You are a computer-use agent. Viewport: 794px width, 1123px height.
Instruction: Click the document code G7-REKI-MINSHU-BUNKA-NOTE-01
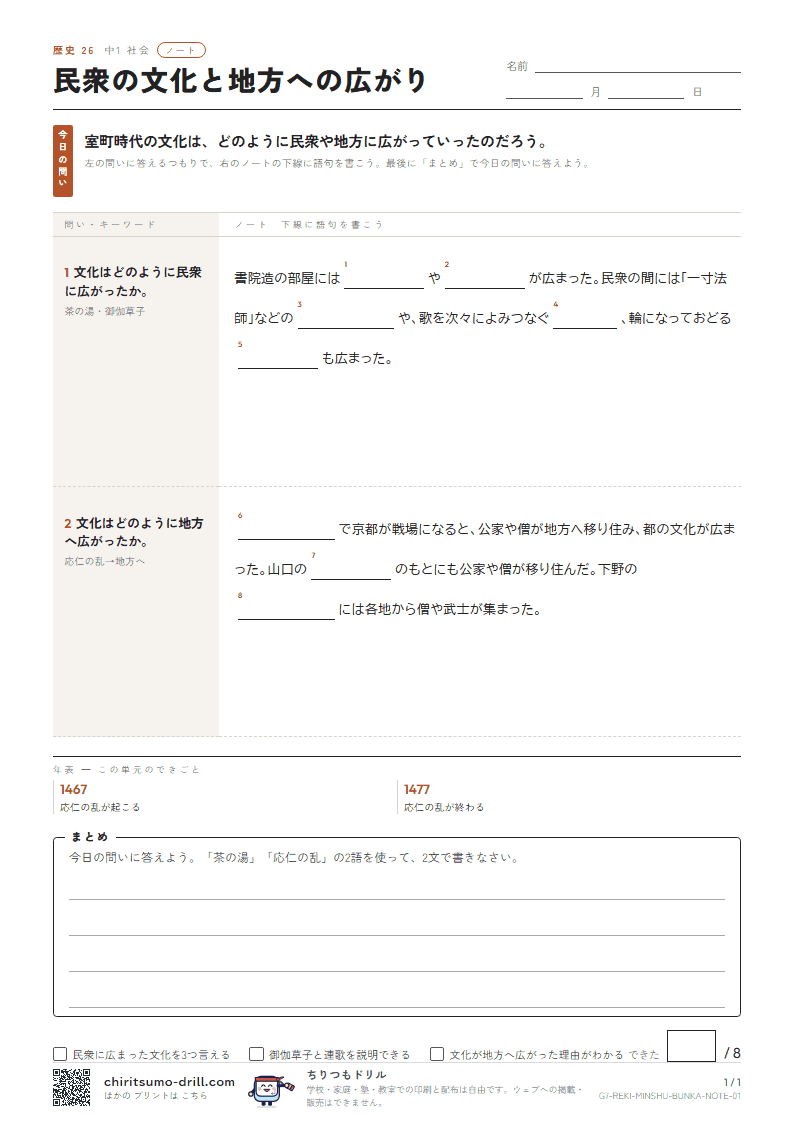tap(669, 1096)
